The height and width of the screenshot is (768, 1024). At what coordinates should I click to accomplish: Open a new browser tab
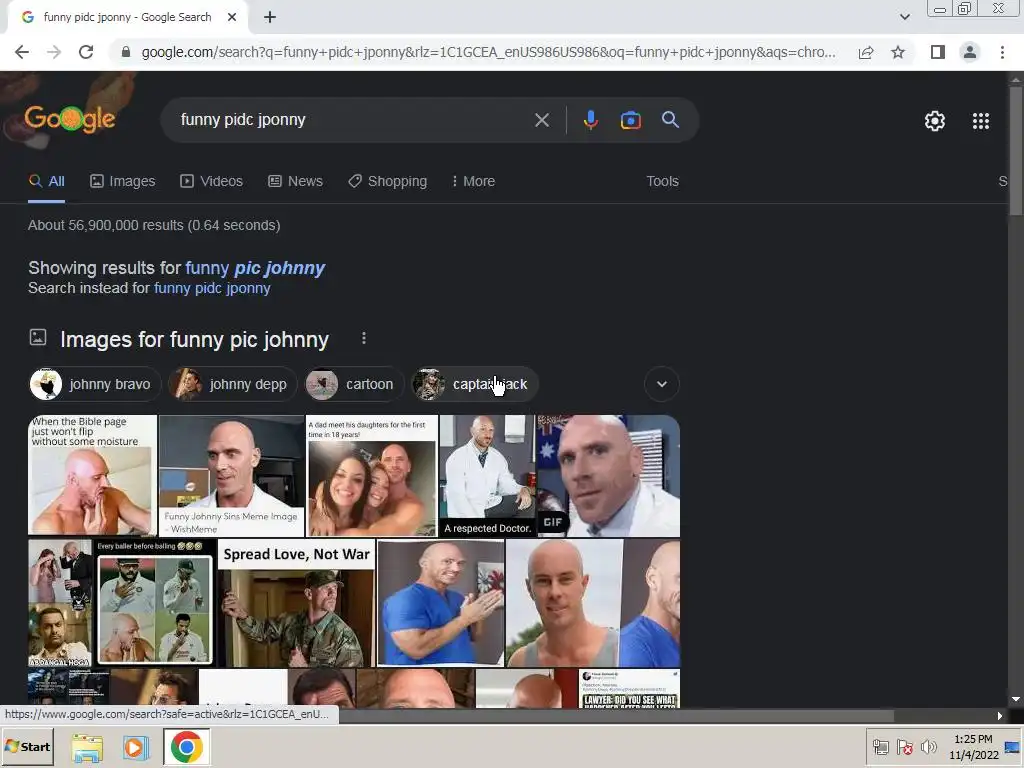point(270,18)
